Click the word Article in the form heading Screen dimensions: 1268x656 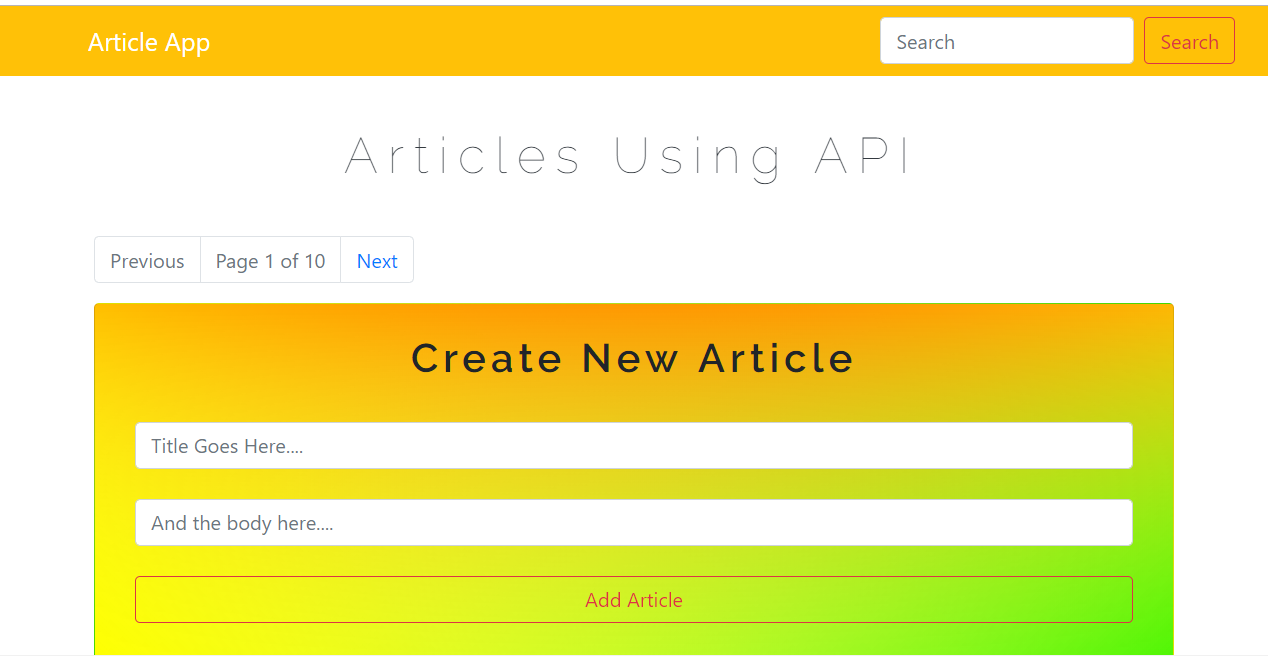coord(776,358)
